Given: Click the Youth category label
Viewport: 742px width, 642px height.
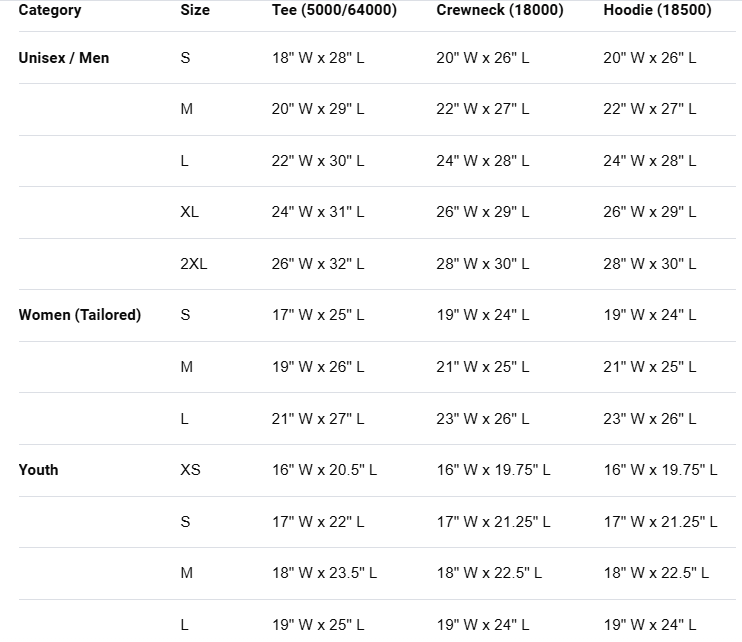Looking at the screenshot, I should (x=39, y=470).
